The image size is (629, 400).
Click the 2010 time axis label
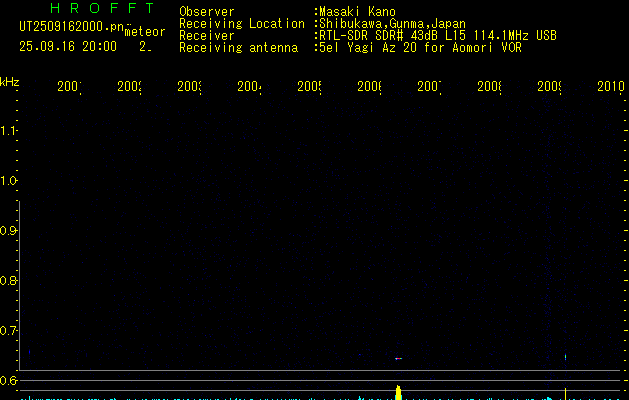(611, 86)
